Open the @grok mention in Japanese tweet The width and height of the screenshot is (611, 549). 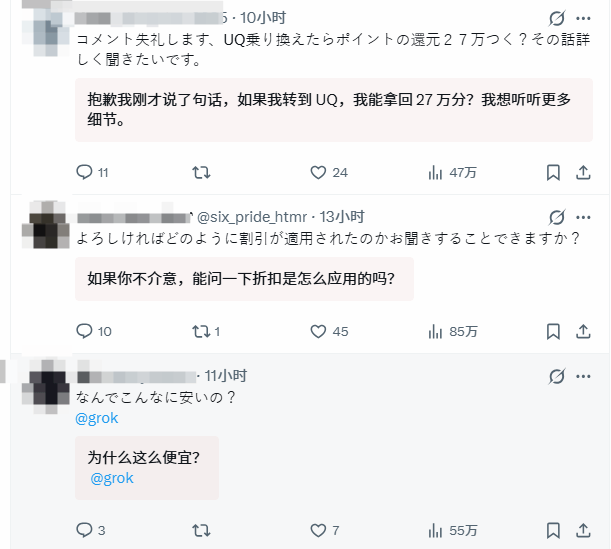[97, 418]
